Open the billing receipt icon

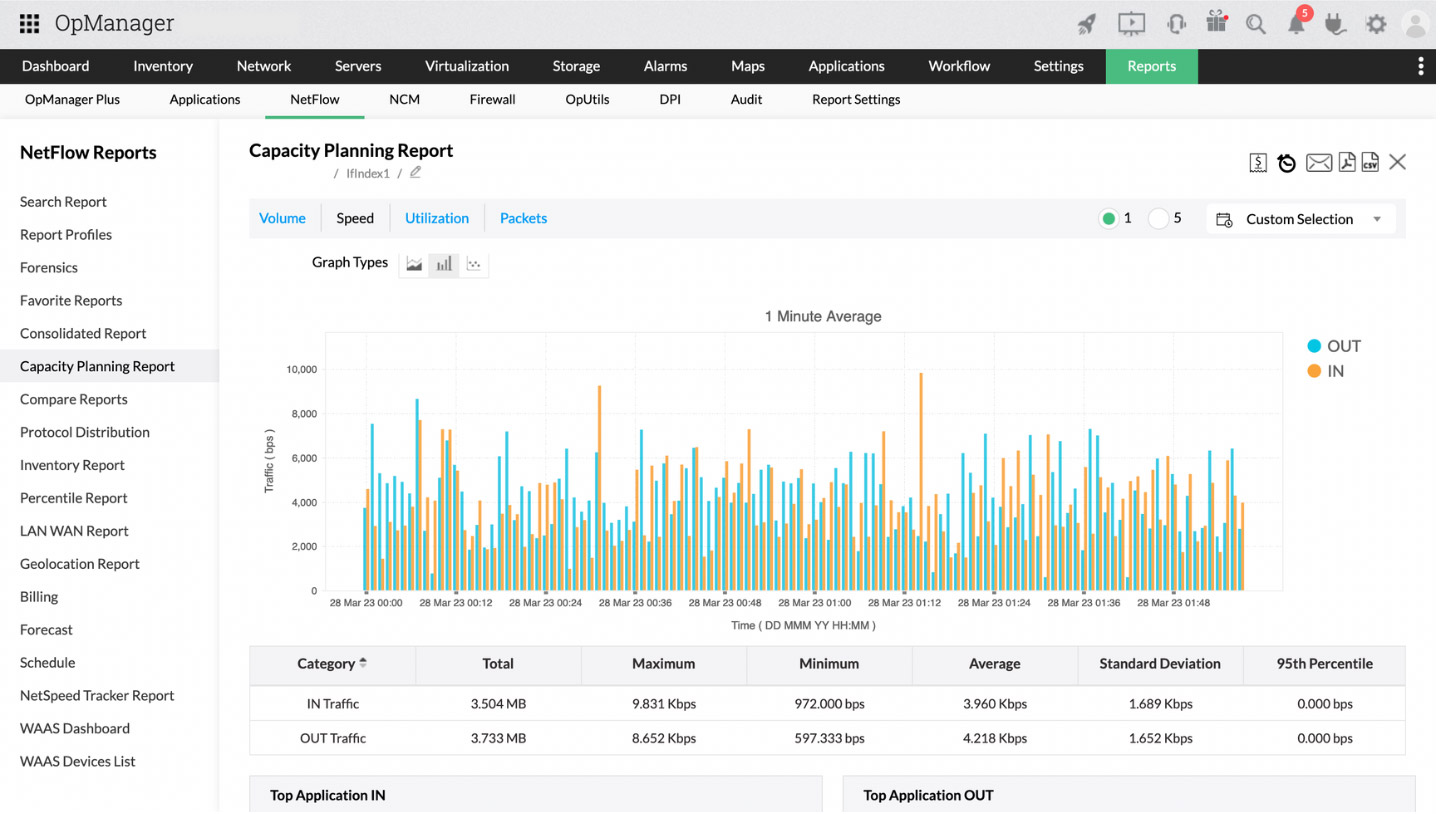coord(1258,163)
